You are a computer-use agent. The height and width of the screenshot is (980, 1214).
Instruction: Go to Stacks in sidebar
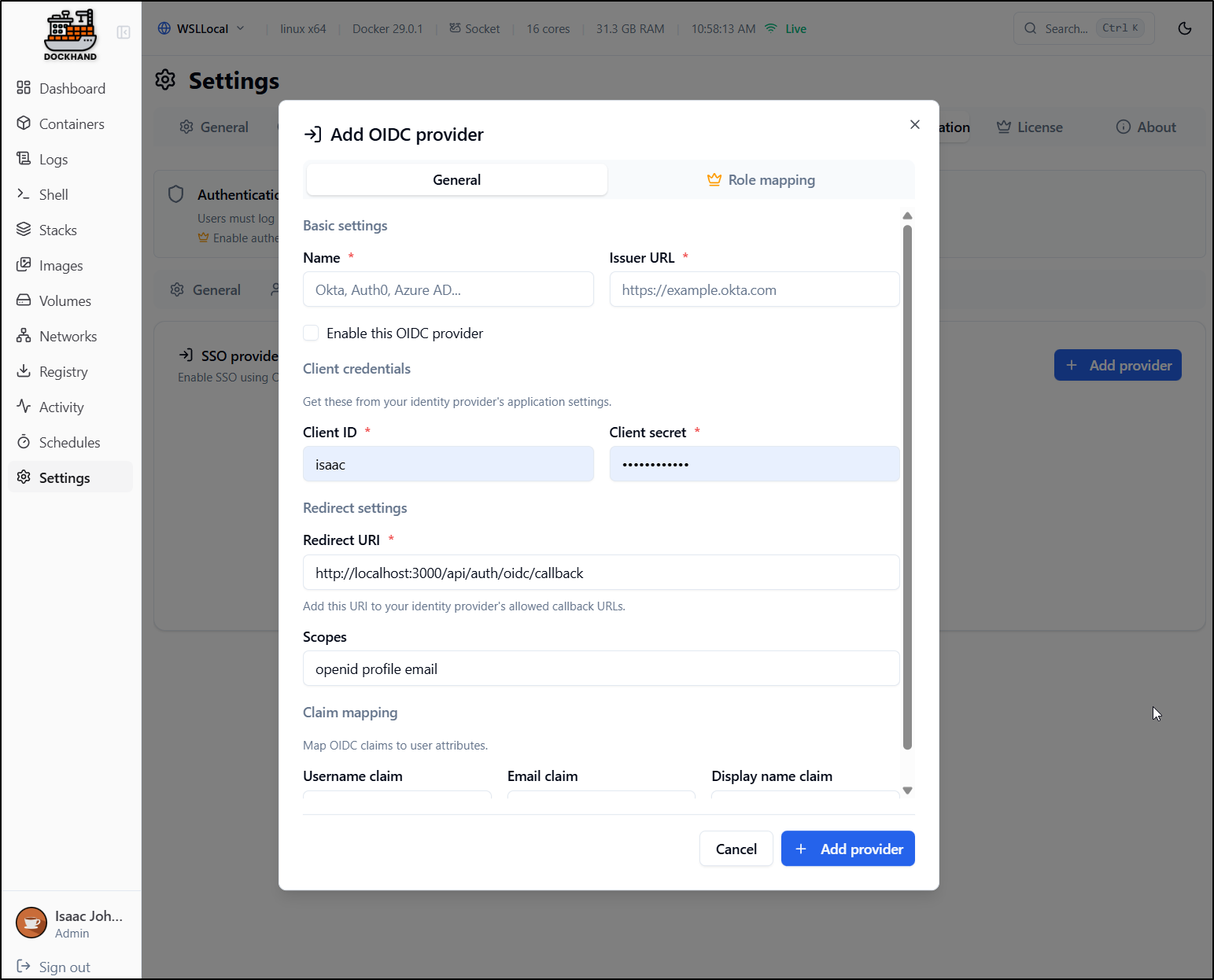click(57, 230)
